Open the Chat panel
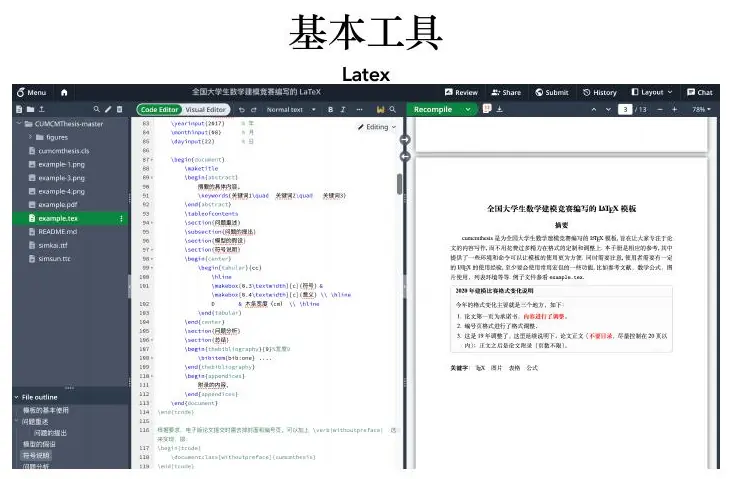734x479 pixels. 699,92
